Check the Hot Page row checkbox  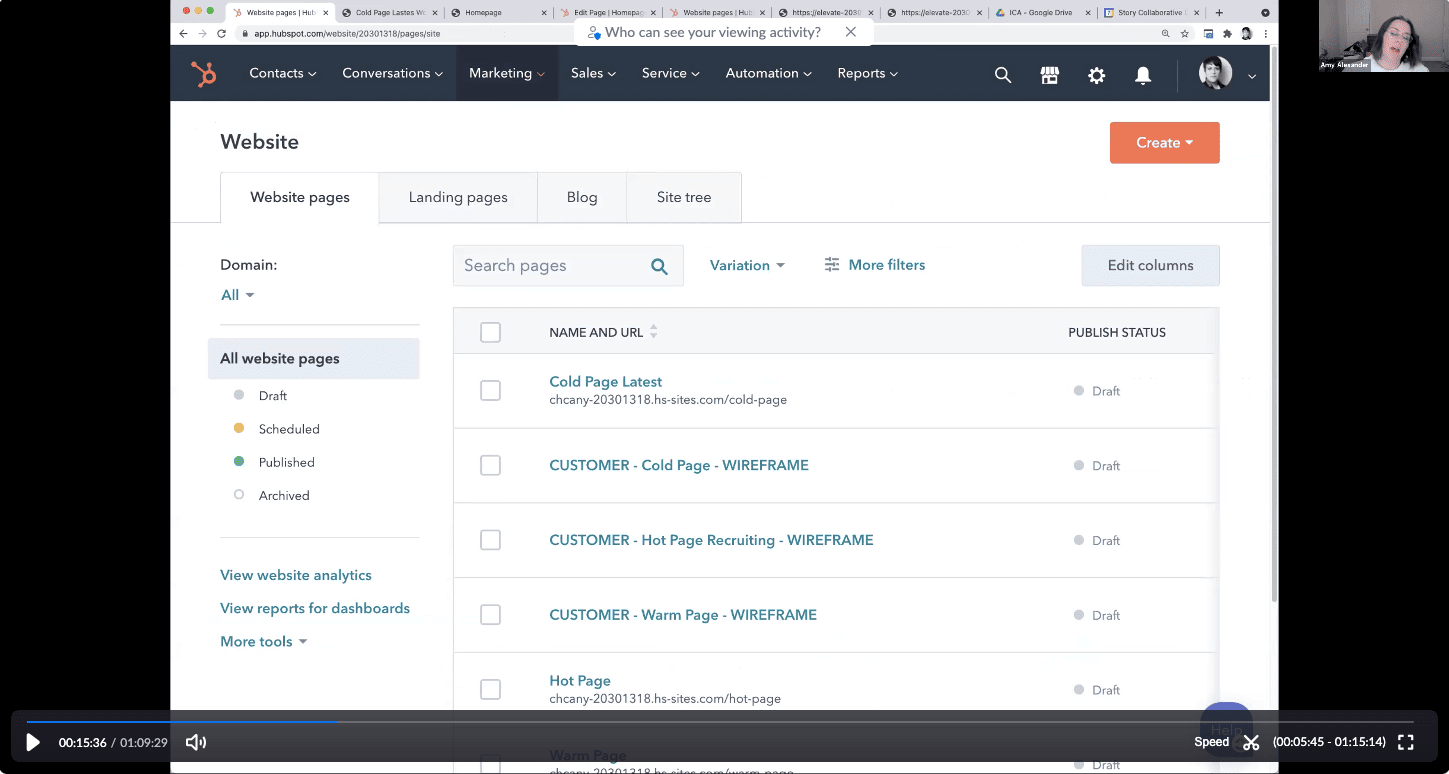pos(490,689)
